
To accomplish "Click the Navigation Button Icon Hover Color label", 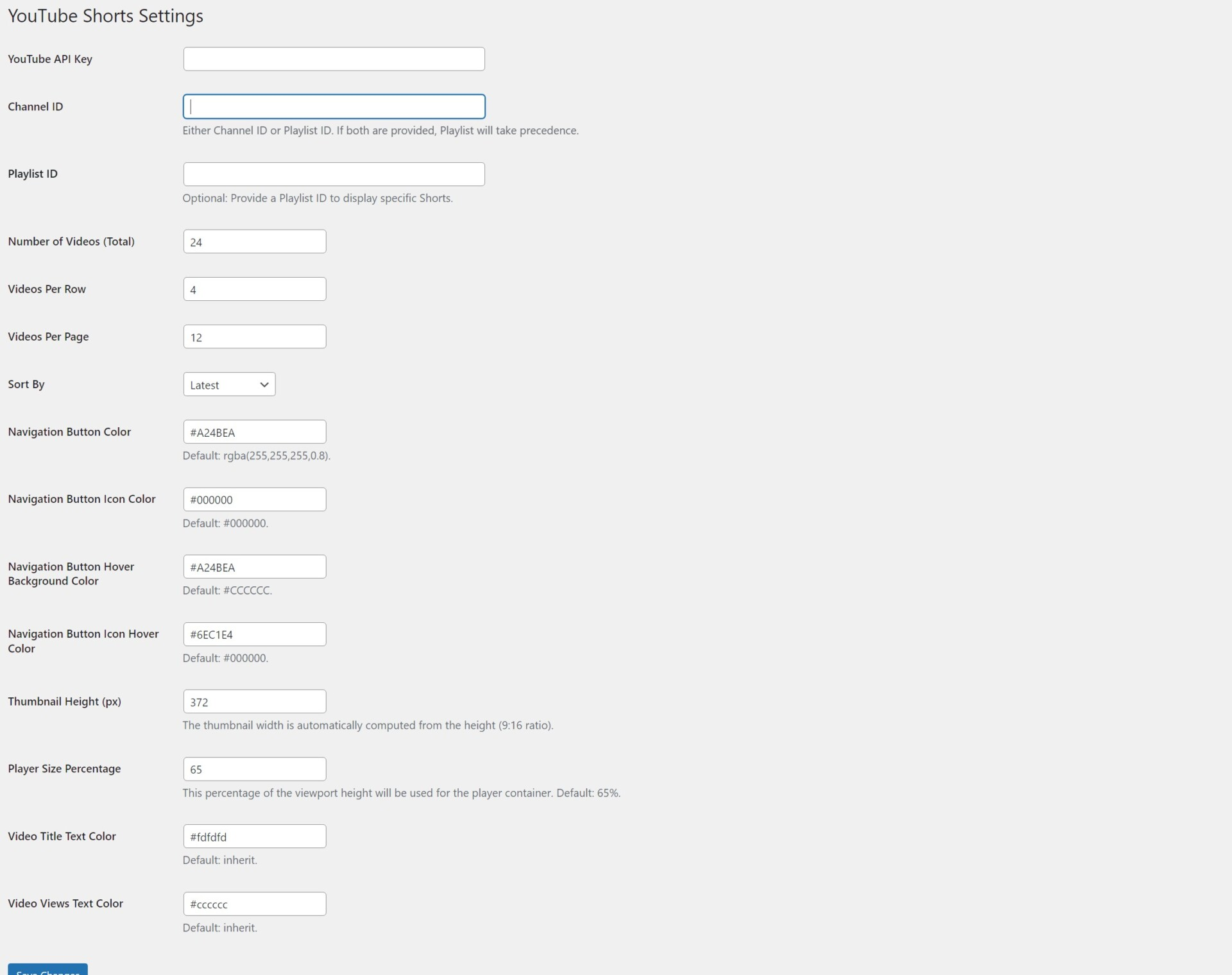I will tap(83, 641).
